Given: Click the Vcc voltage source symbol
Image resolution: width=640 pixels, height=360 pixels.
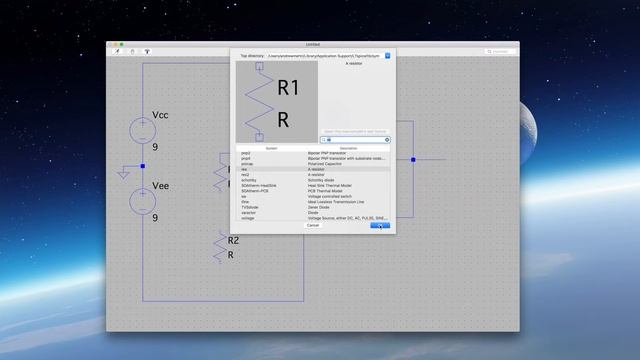Looking at the screenshot, I should (142, 131).
